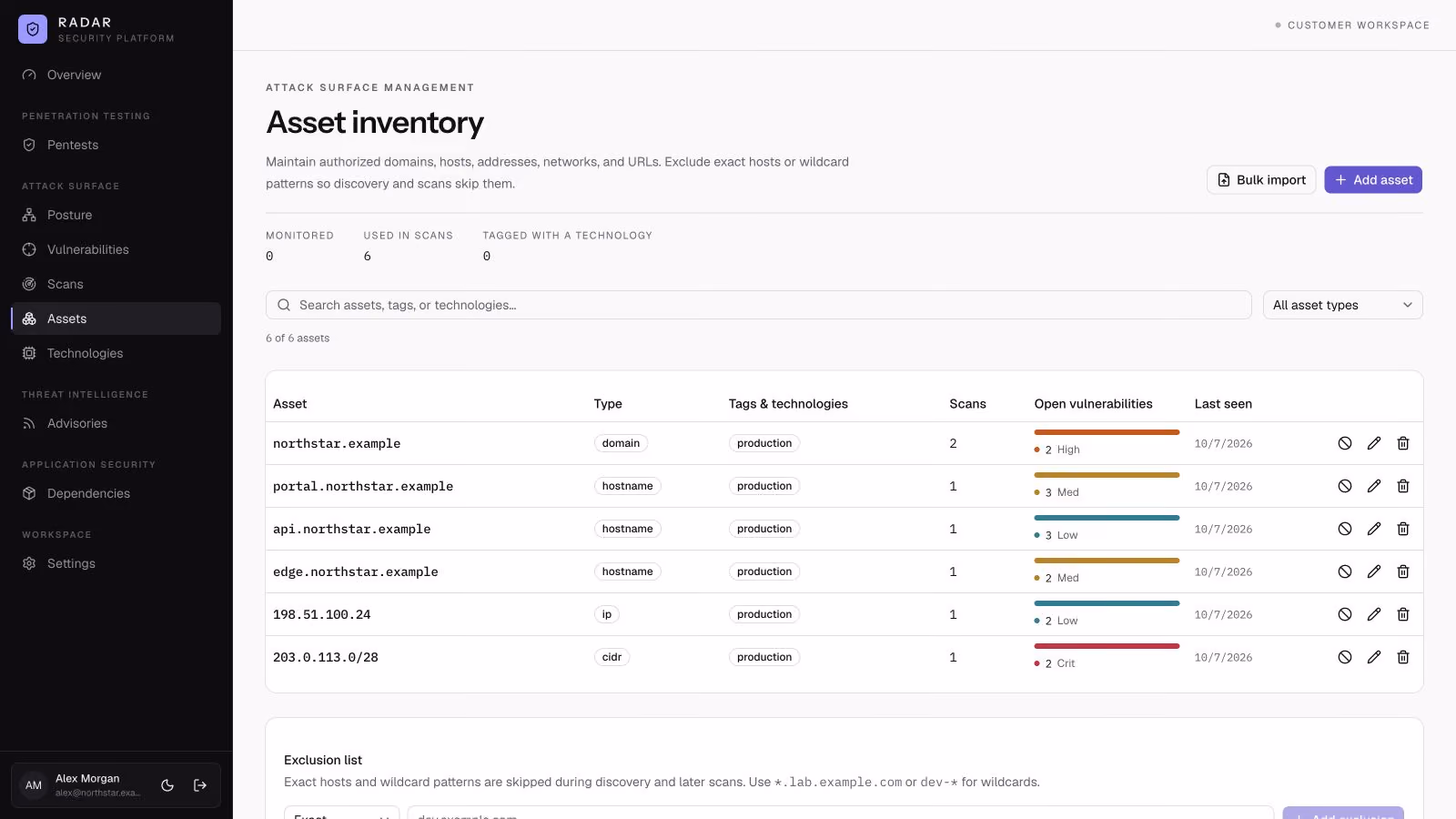The image size is (1456, 819).
Task: Click the 203.0.113.0/28 Crit severity bar
Action: point(1107,646)
